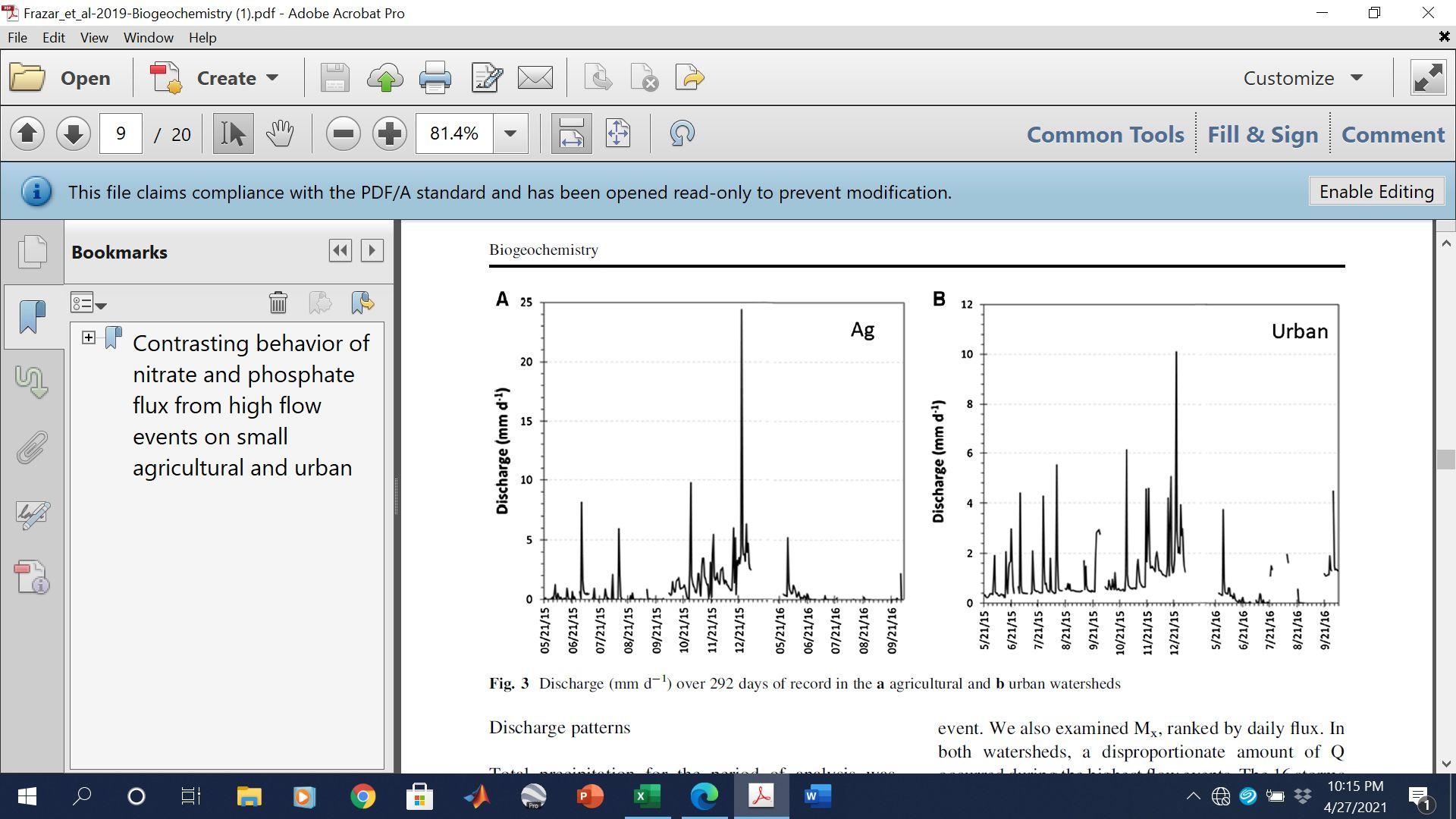Open the zoom percentage dropdown
Viewport: 1456px width, 819px height.
point(510,134)
